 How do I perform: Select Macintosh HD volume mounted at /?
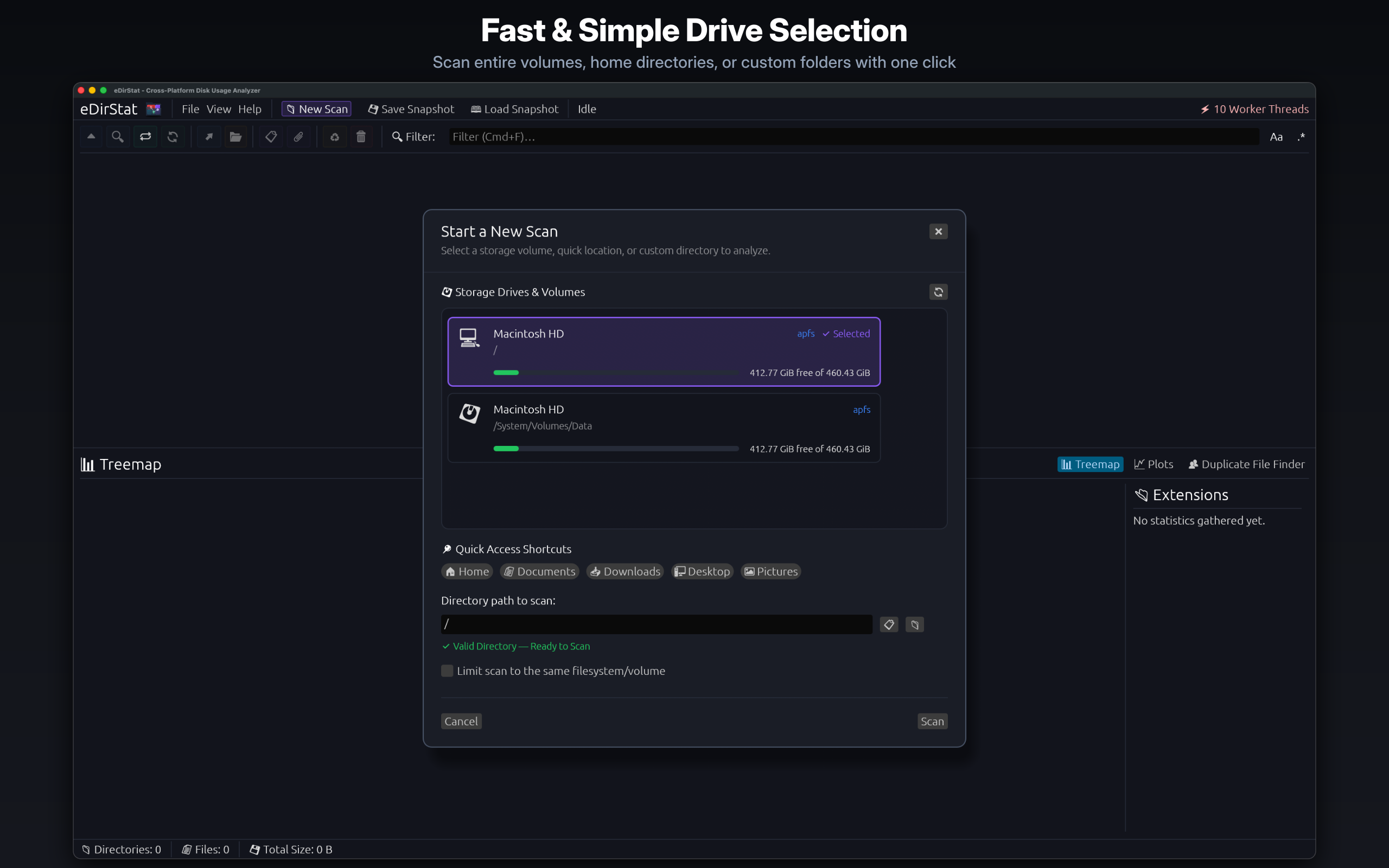[664, 352]
